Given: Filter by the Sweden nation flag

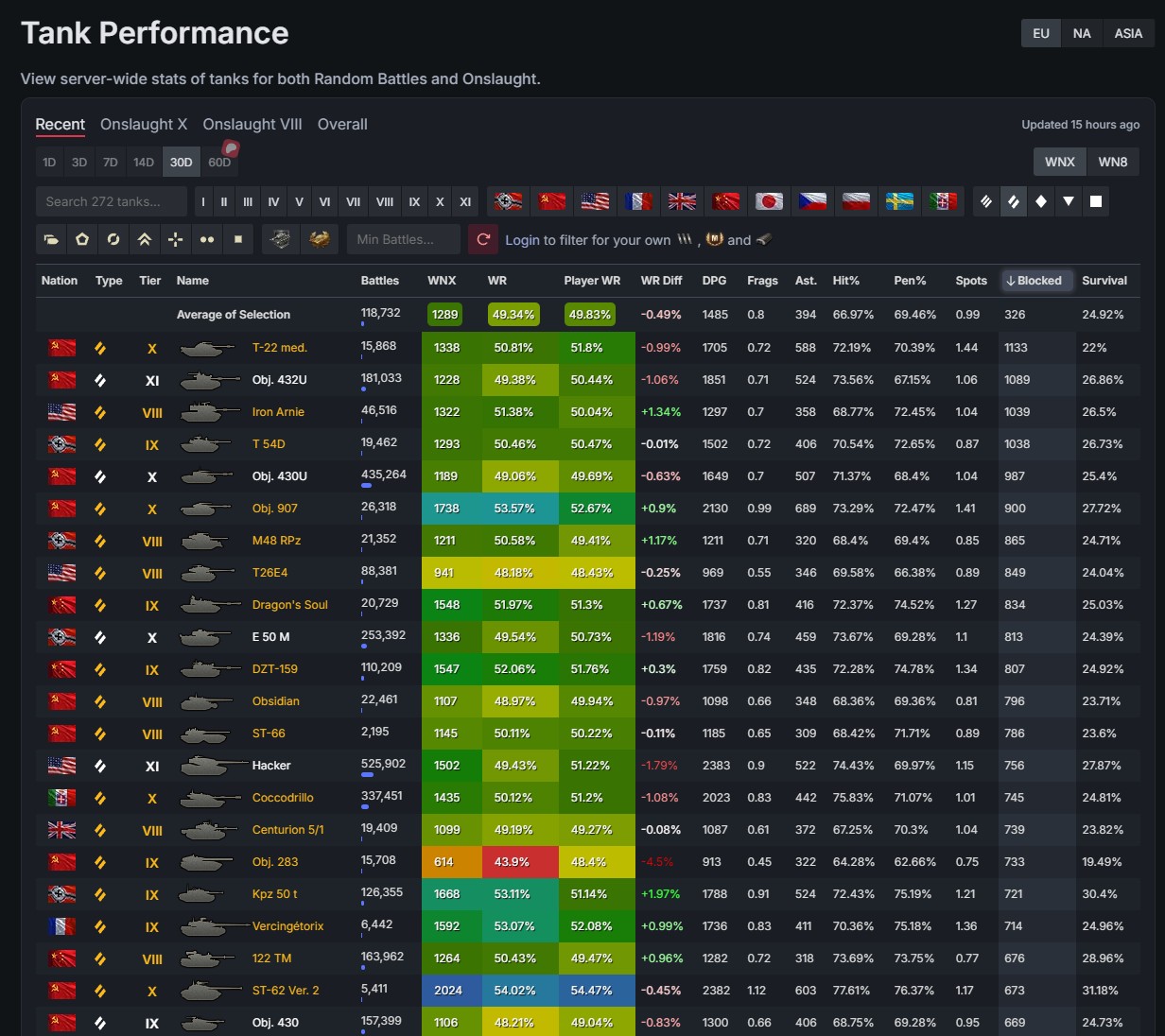Looking at the screenshot, I should click(x=899, y=201).
